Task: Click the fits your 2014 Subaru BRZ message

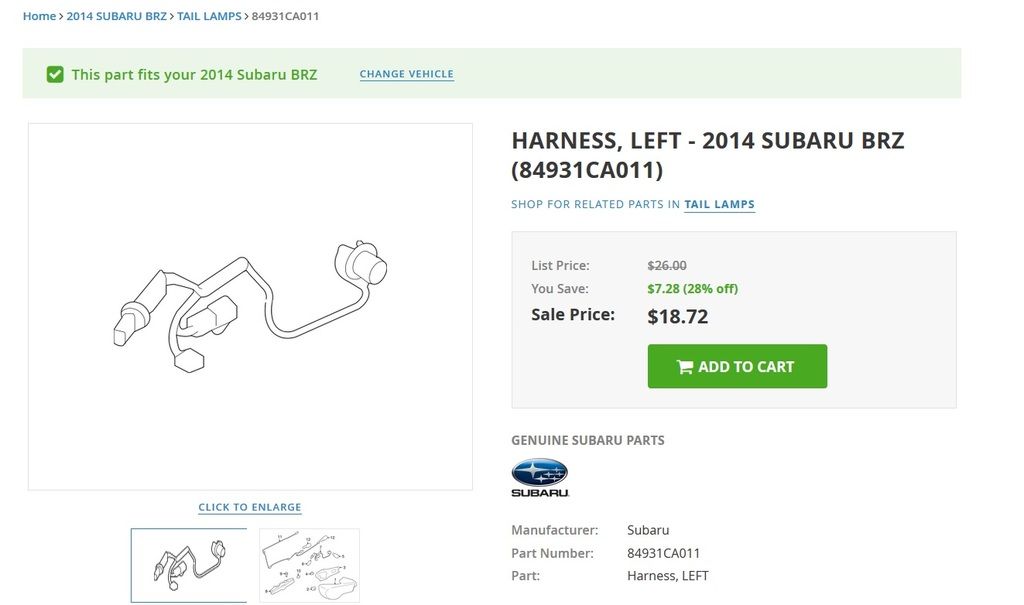Action: [194, 74]
